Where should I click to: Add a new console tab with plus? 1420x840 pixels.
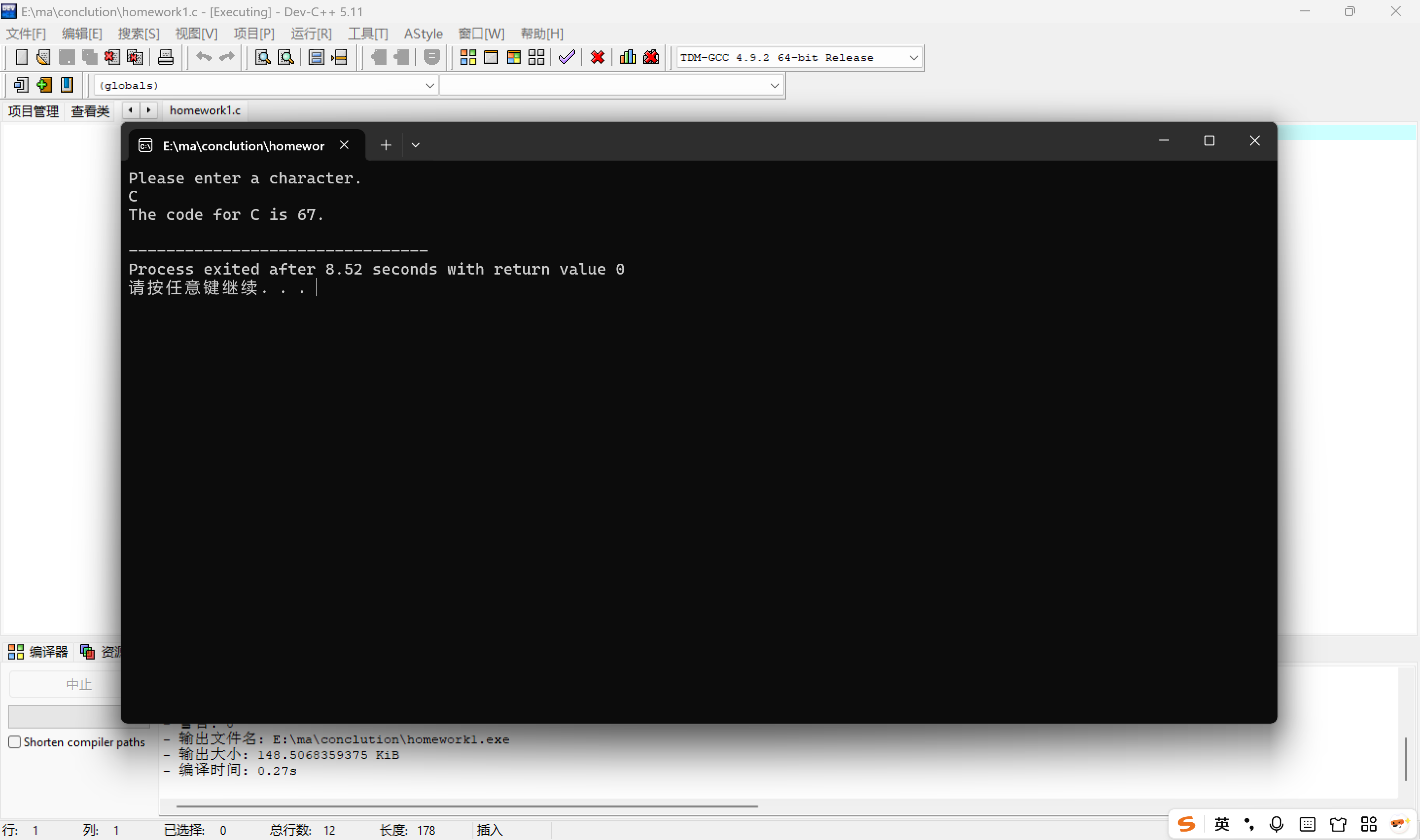click(x=386, y=145)
